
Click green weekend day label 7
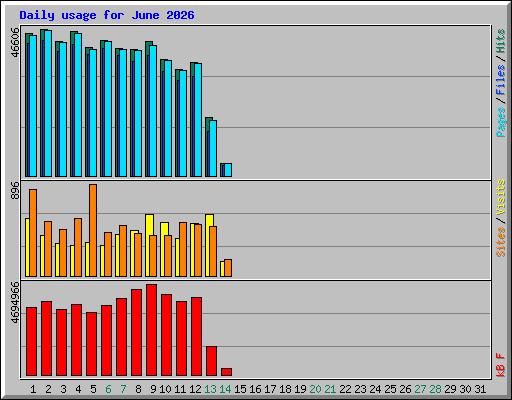tap(123, 389)
